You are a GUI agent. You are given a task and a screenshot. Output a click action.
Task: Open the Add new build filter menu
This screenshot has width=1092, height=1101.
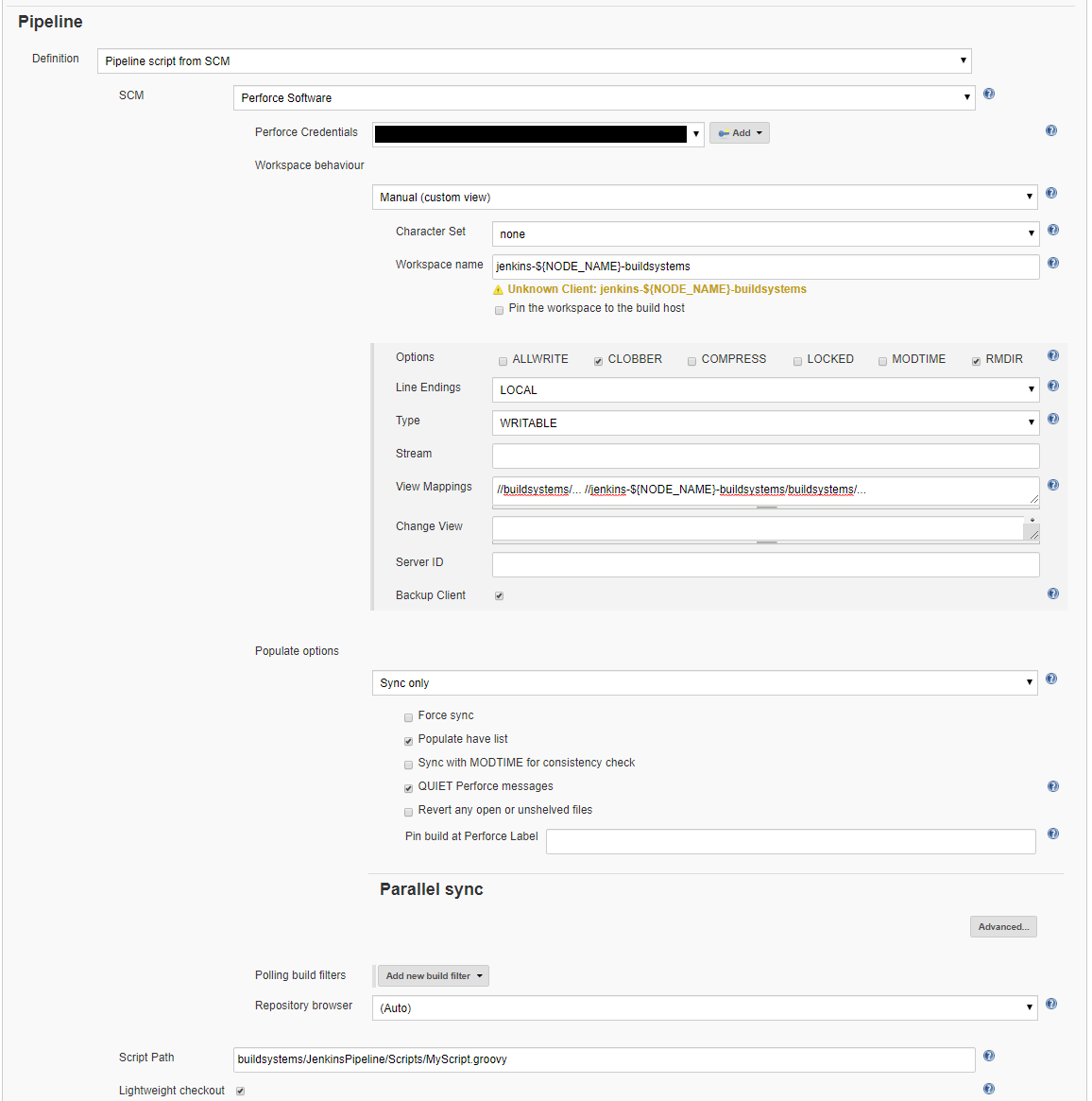[x=433, y=975]
